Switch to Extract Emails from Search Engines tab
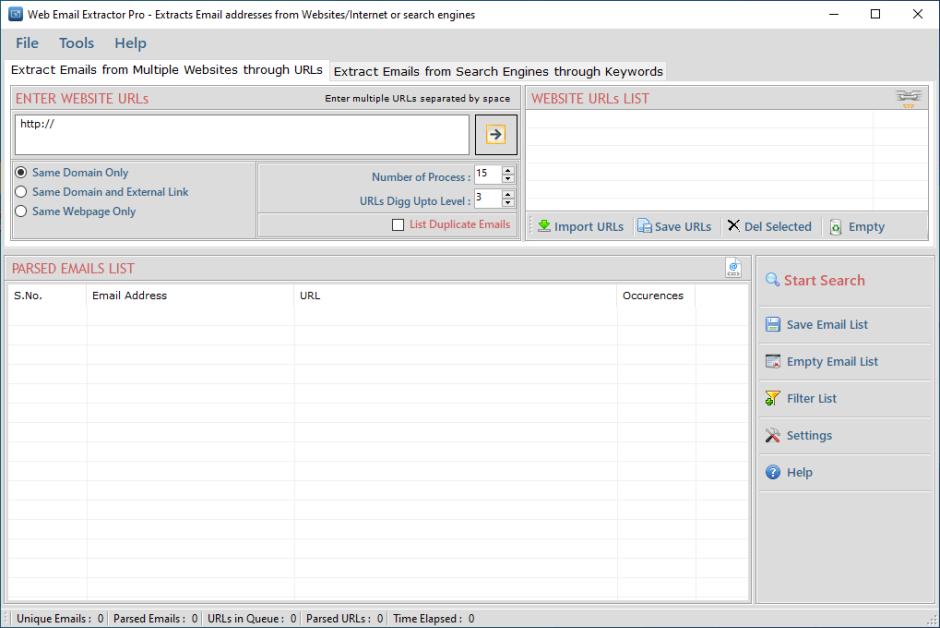Image resolution: width=940 pixels, height=628 pixels. [498, 71]
